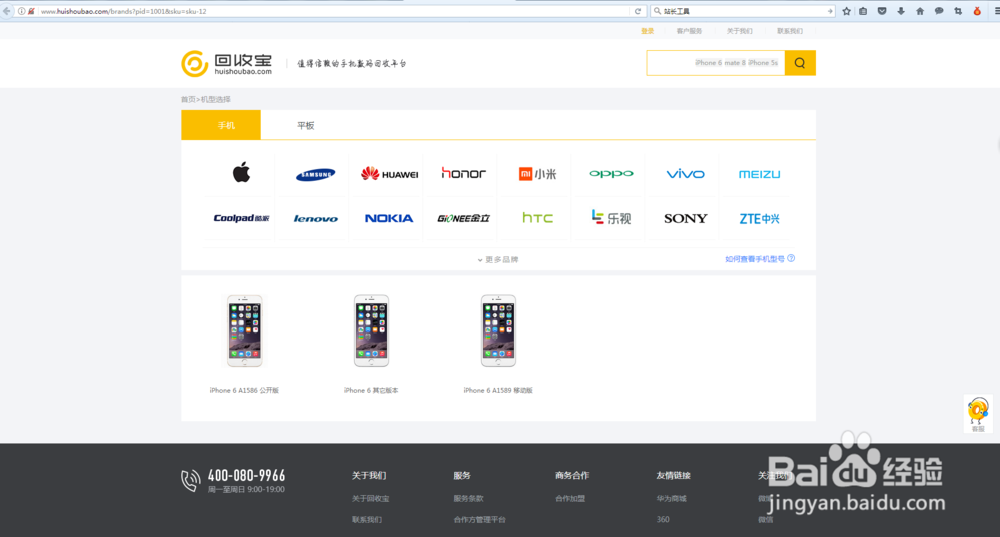The width and height of the screenshot is (1000, 537).
Task: Click the browser URL address bar
Action: point(332,11)
